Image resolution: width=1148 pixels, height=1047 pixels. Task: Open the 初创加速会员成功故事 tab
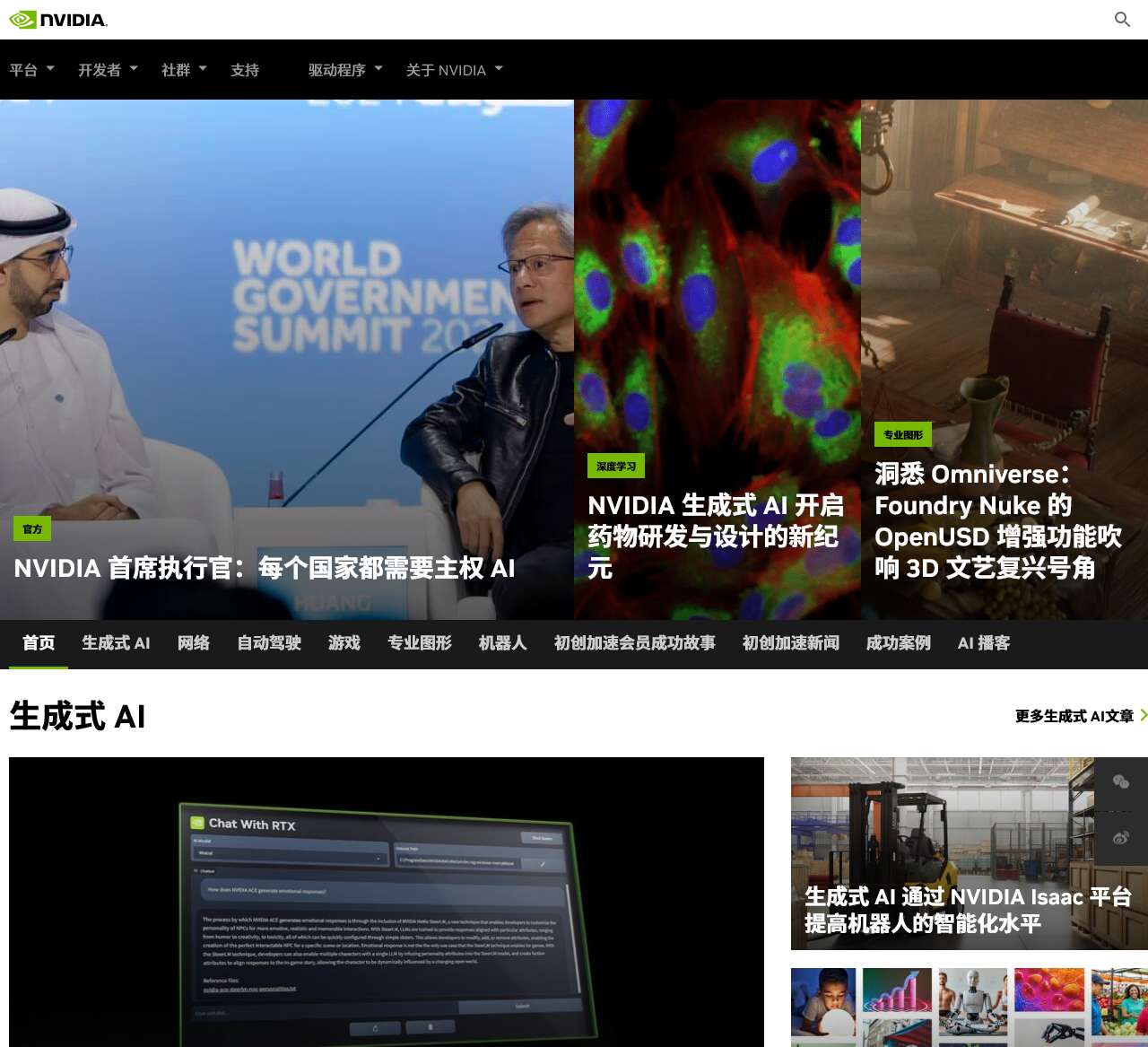point(635,643)
